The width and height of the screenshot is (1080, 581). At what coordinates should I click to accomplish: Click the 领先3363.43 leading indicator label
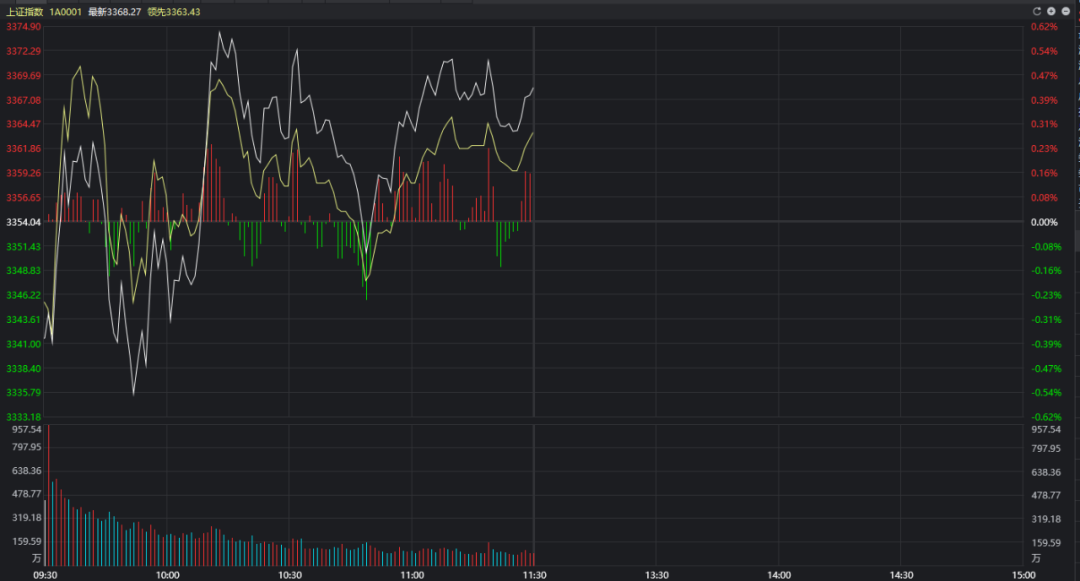(x=174, y=12)
